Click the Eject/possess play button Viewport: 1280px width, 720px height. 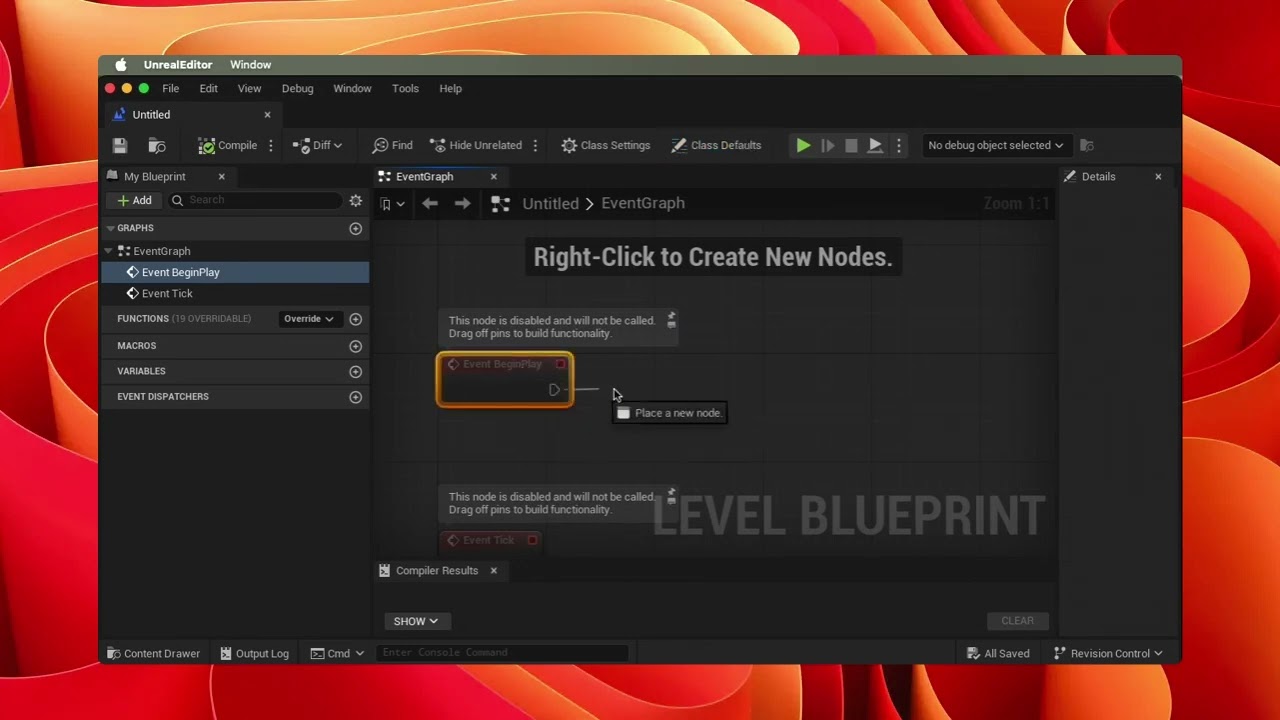point(875,146)
